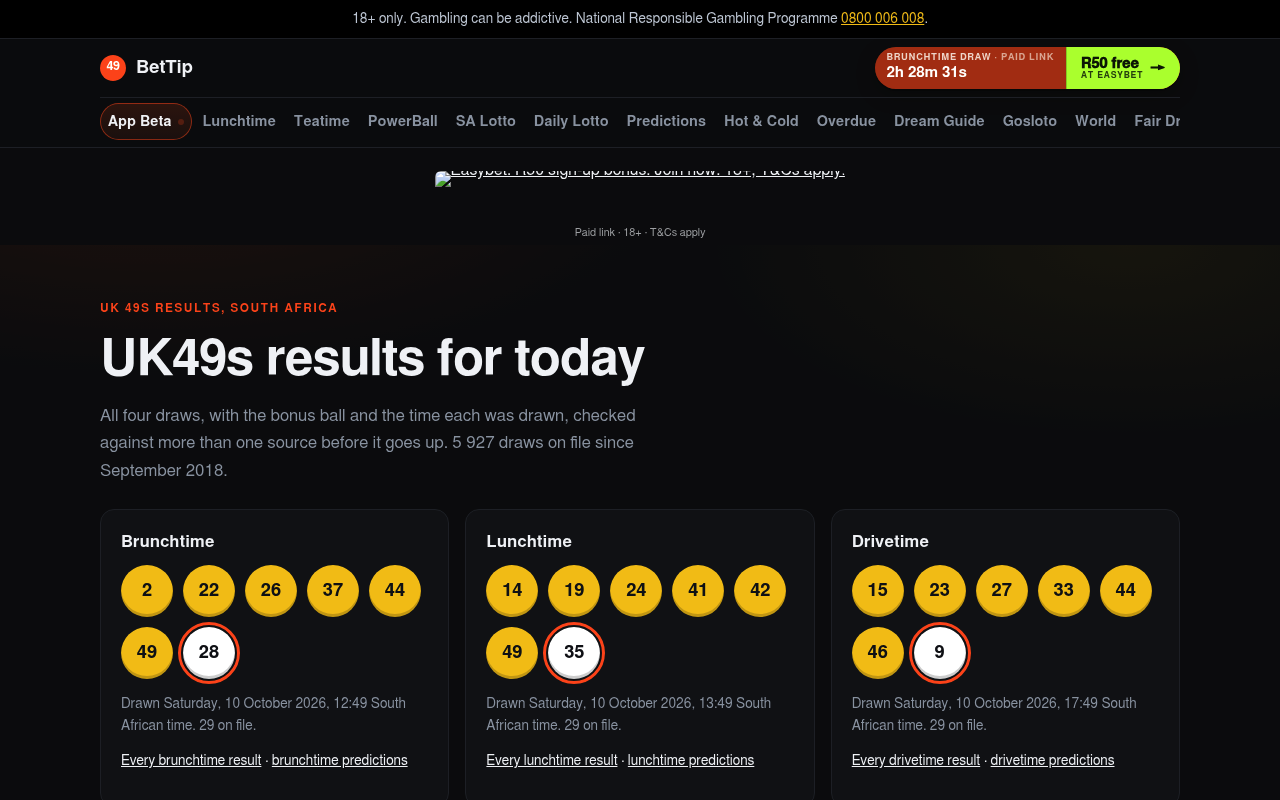Screen dimensions: 1280x800
Task: Click Drivetime ball number 15
Action: [x=878, y=590]
